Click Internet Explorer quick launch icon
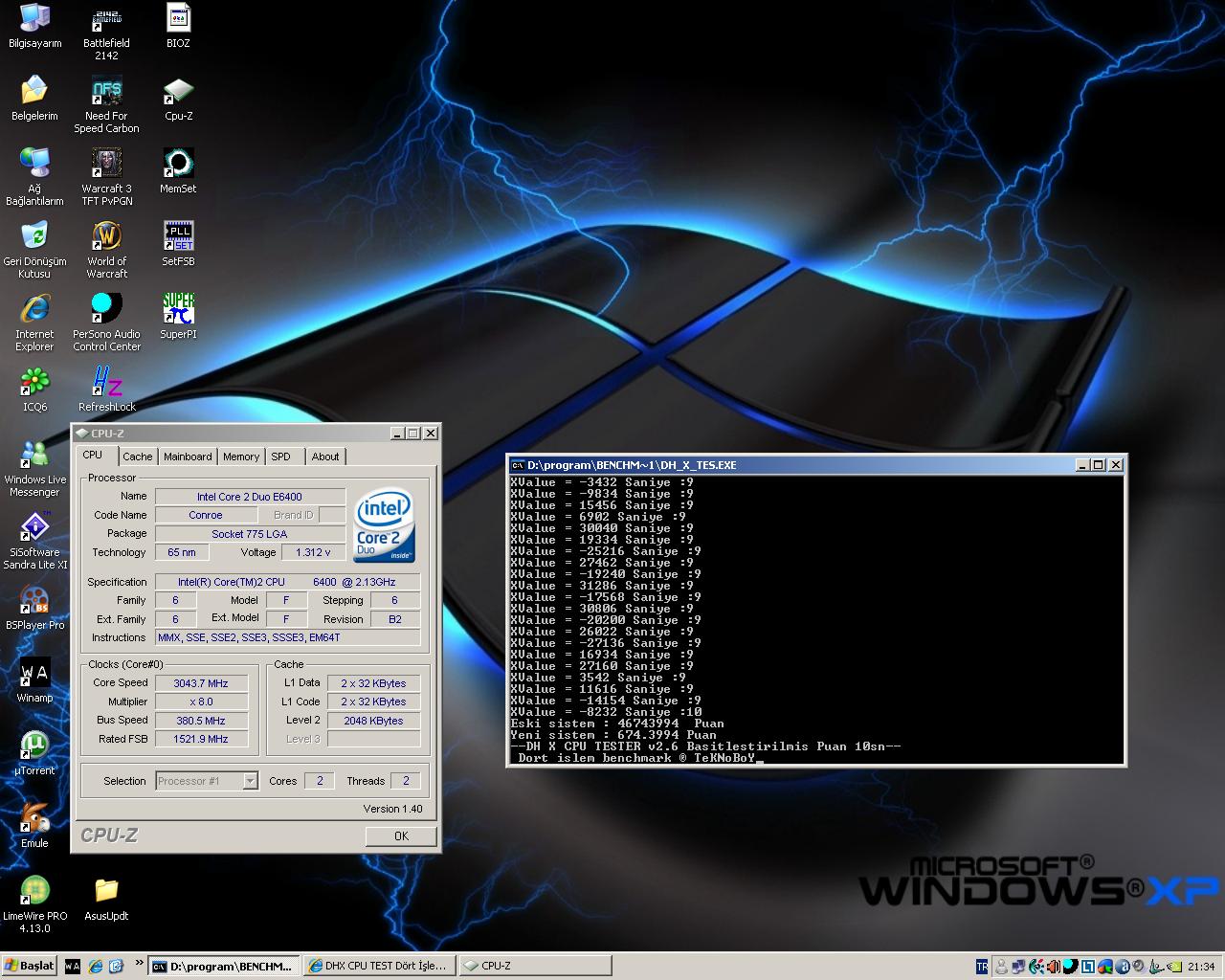 click(x=95, y=967)
